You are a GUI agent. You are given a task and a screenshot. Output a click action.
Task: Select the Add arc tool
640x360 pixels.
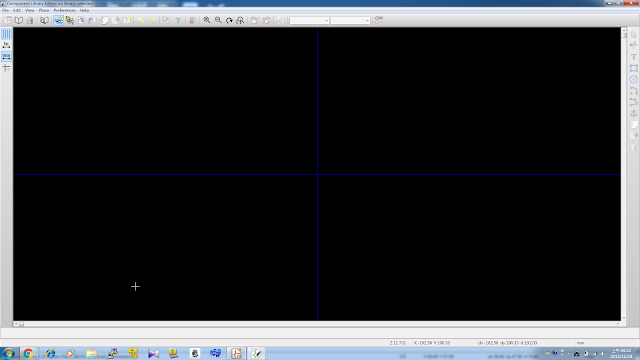point(633,91)
